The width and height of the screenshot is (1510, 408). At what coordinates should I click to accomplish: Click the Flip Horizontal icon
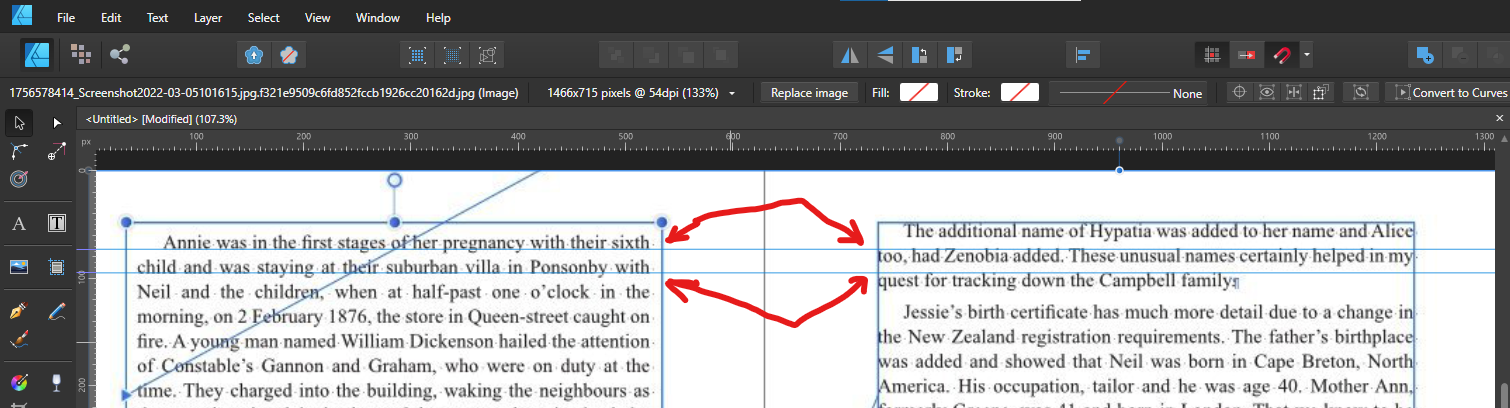851,54
